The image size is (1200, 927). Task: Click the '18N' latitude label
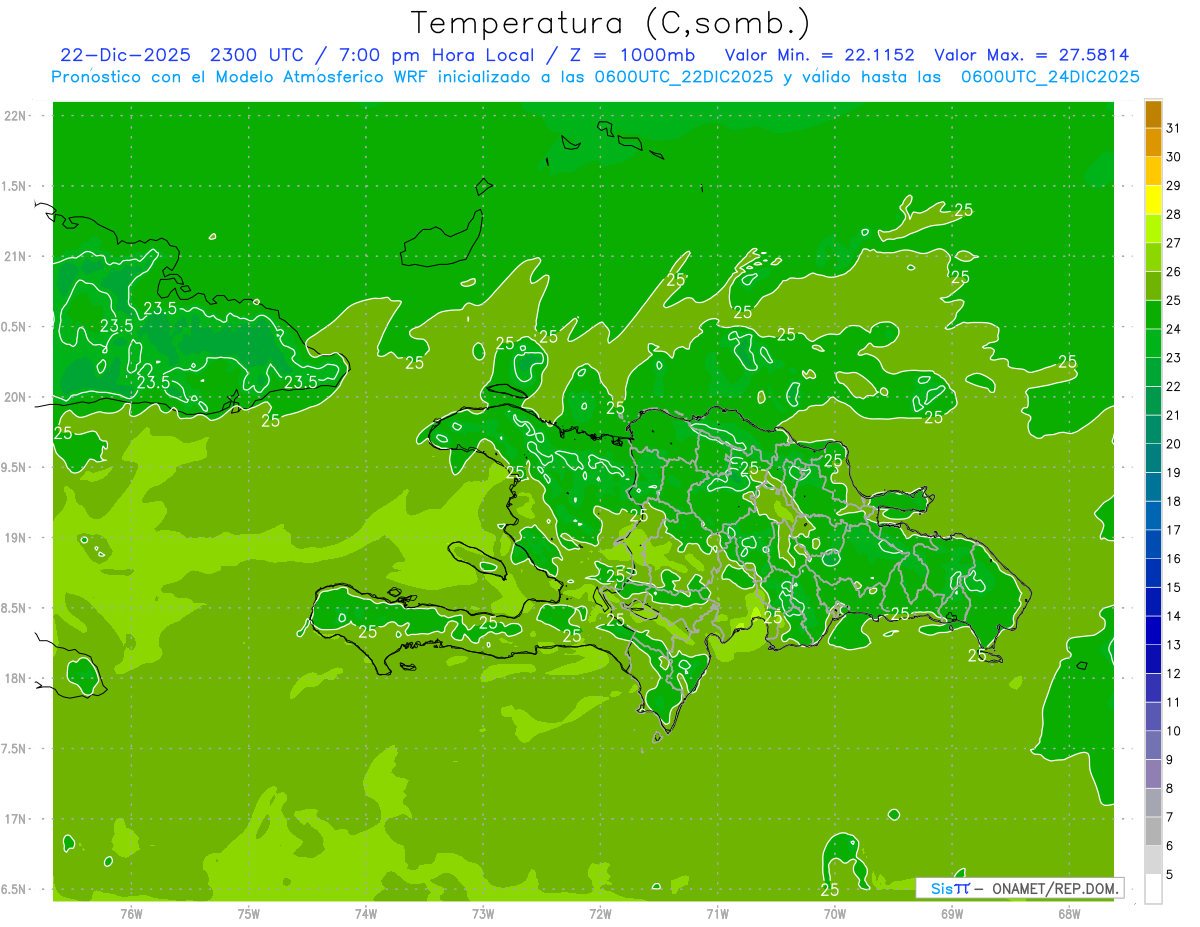pos(16,678)
